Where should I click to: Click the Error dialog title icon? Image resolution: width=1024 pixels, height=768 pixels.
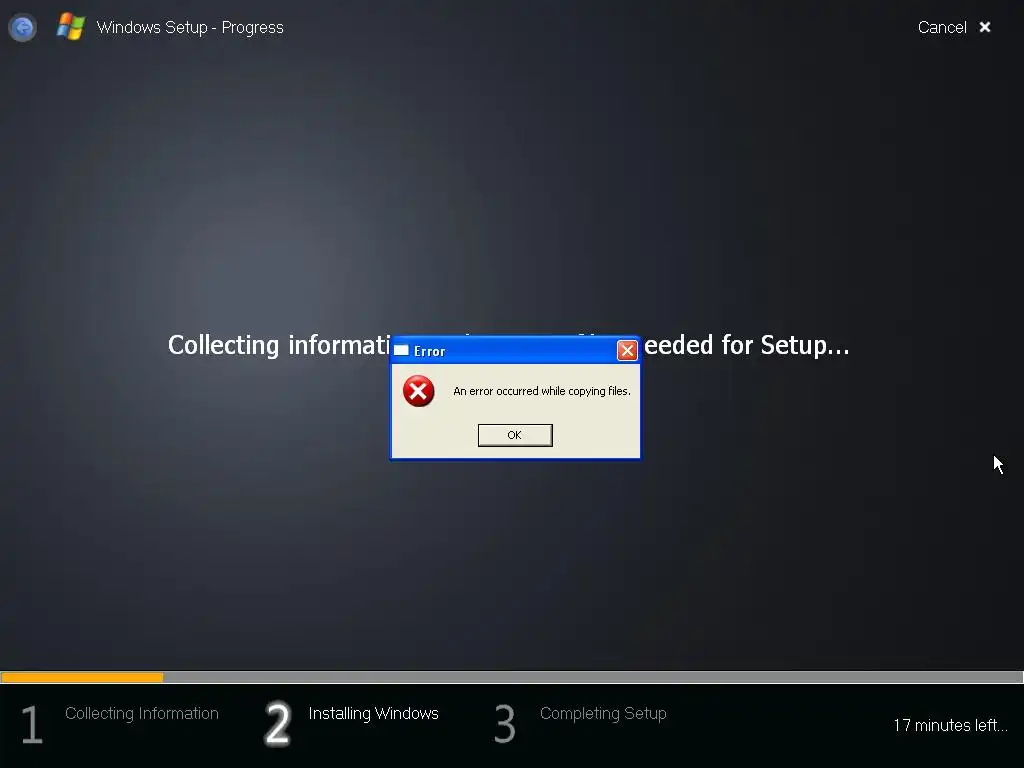[x=402, y=351]
